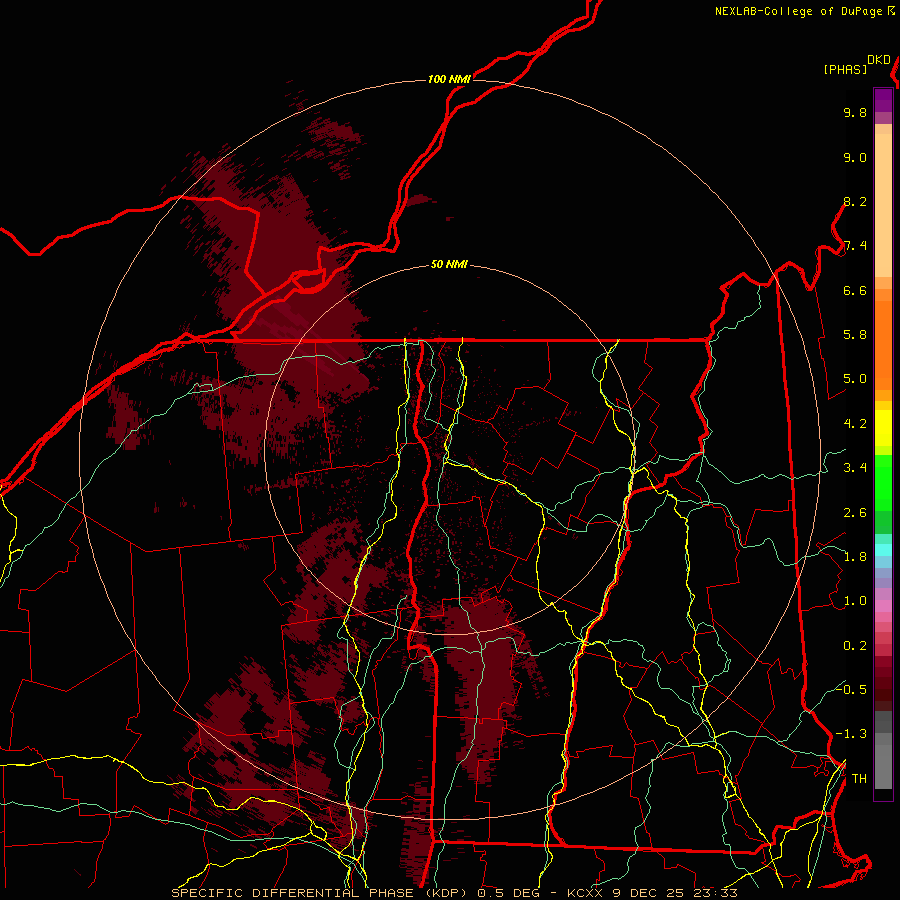This screenshot has width=900, height=900.
Task: Click the NEXLAB-College of DuPage watermark text
Action: 800,11
